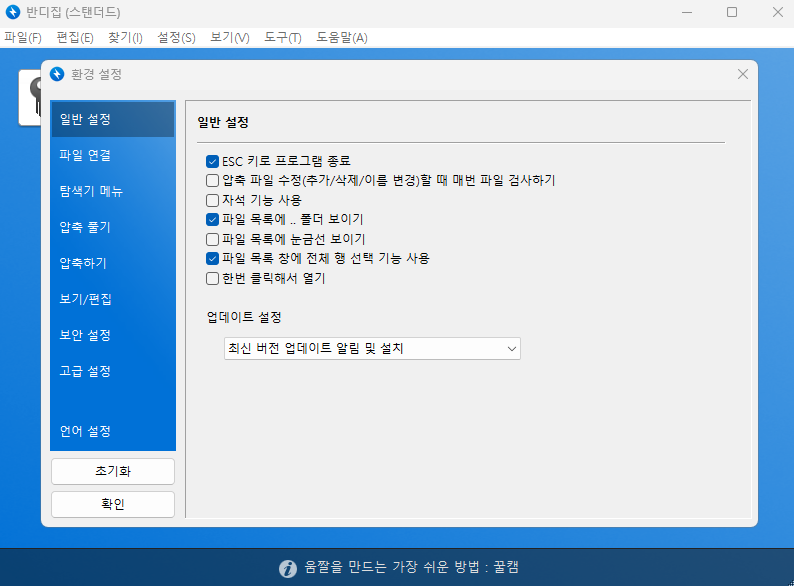This screenshot has height=586, width=794.
Task: Open the 도움말(A) menu
Action: 342,37
